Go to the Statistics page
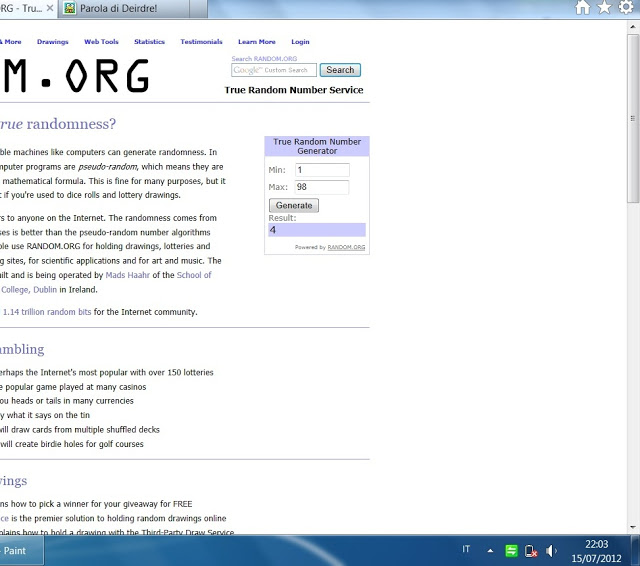Image resolution: width=640 pixels, height=566 pixels. (149, 42)
